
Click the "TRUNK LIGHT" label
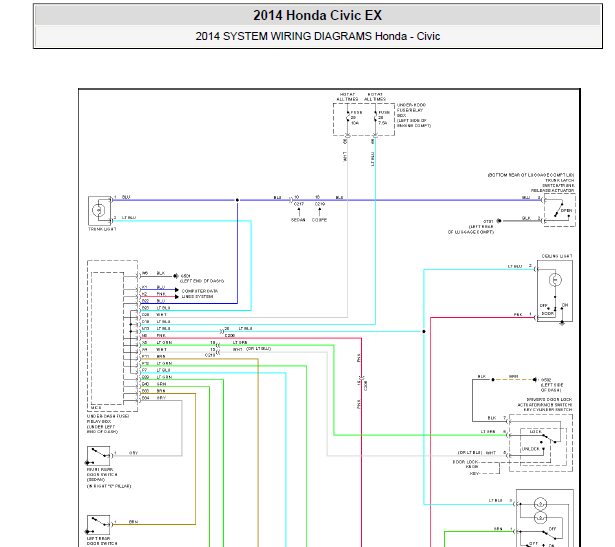coord(102,229)
